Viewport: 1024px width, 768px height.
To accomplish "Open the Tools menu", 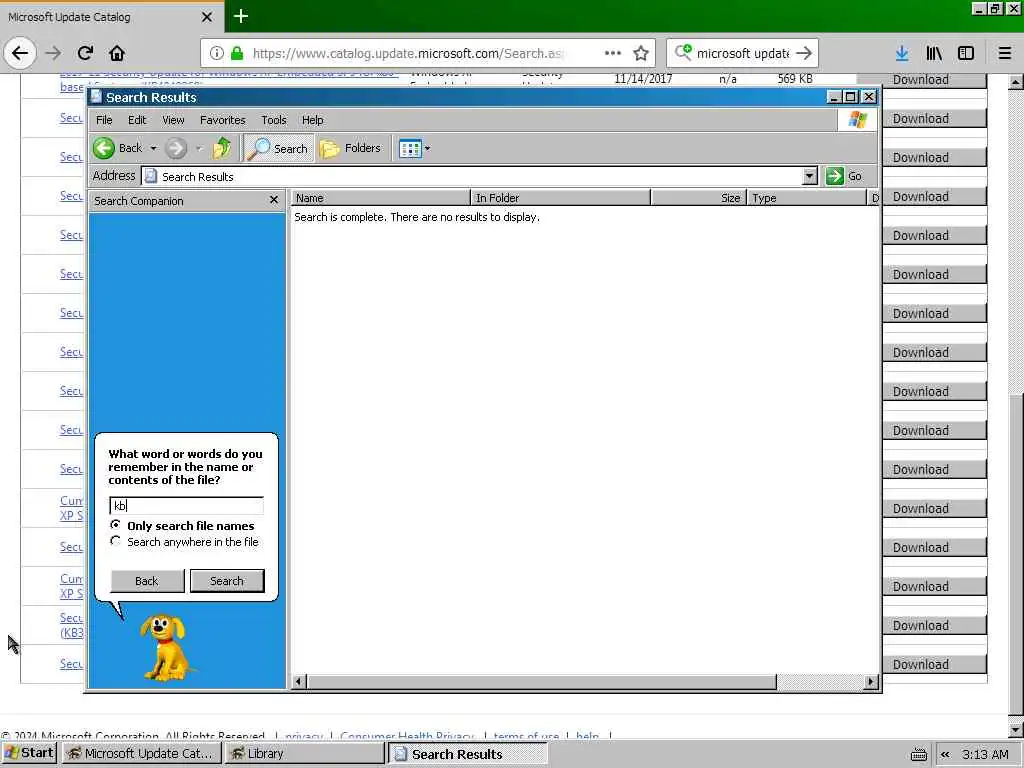I will click(x=274, y=120).
